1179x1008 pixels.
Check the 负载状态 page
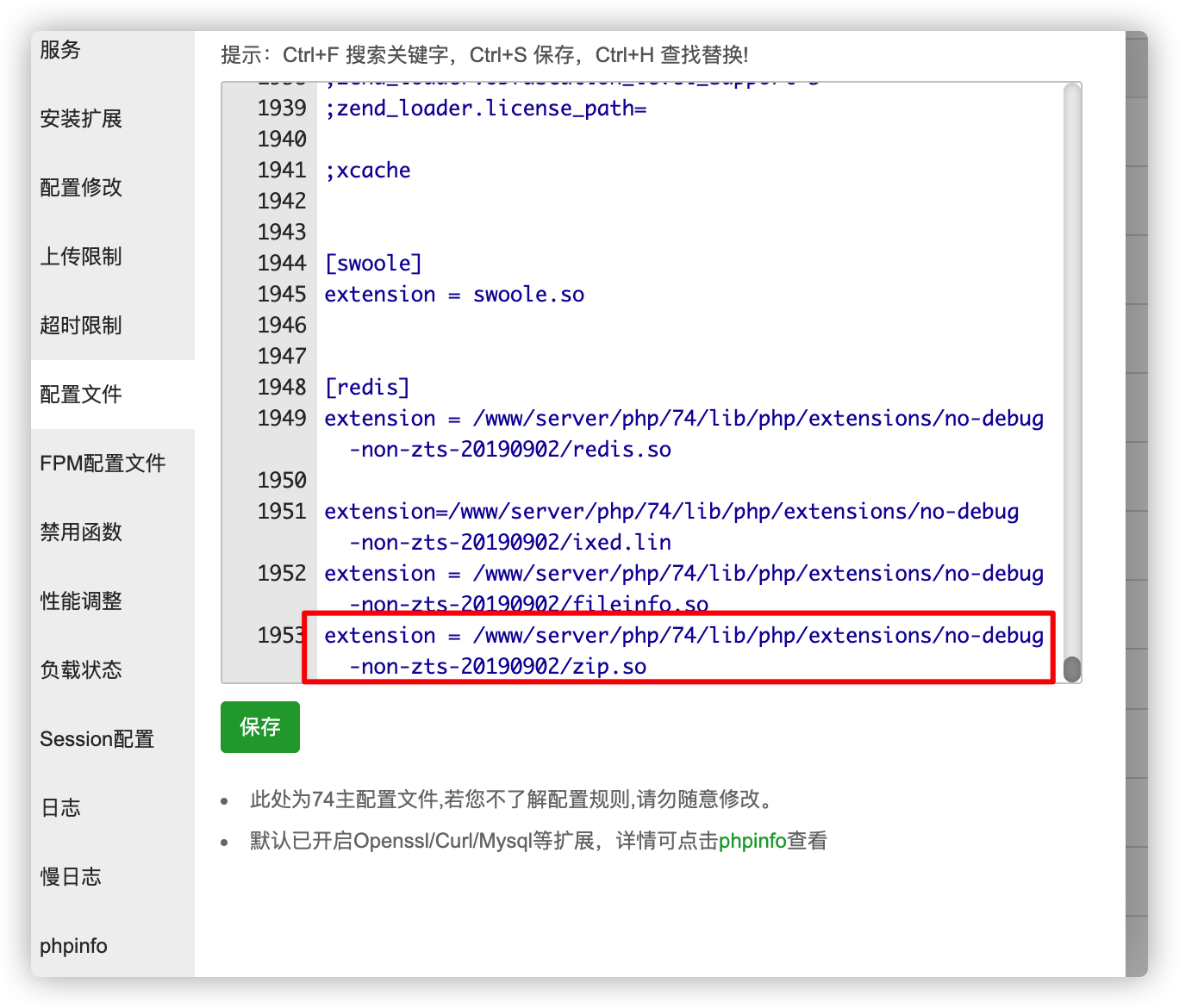pyautogui.click(x=79, y=669)
